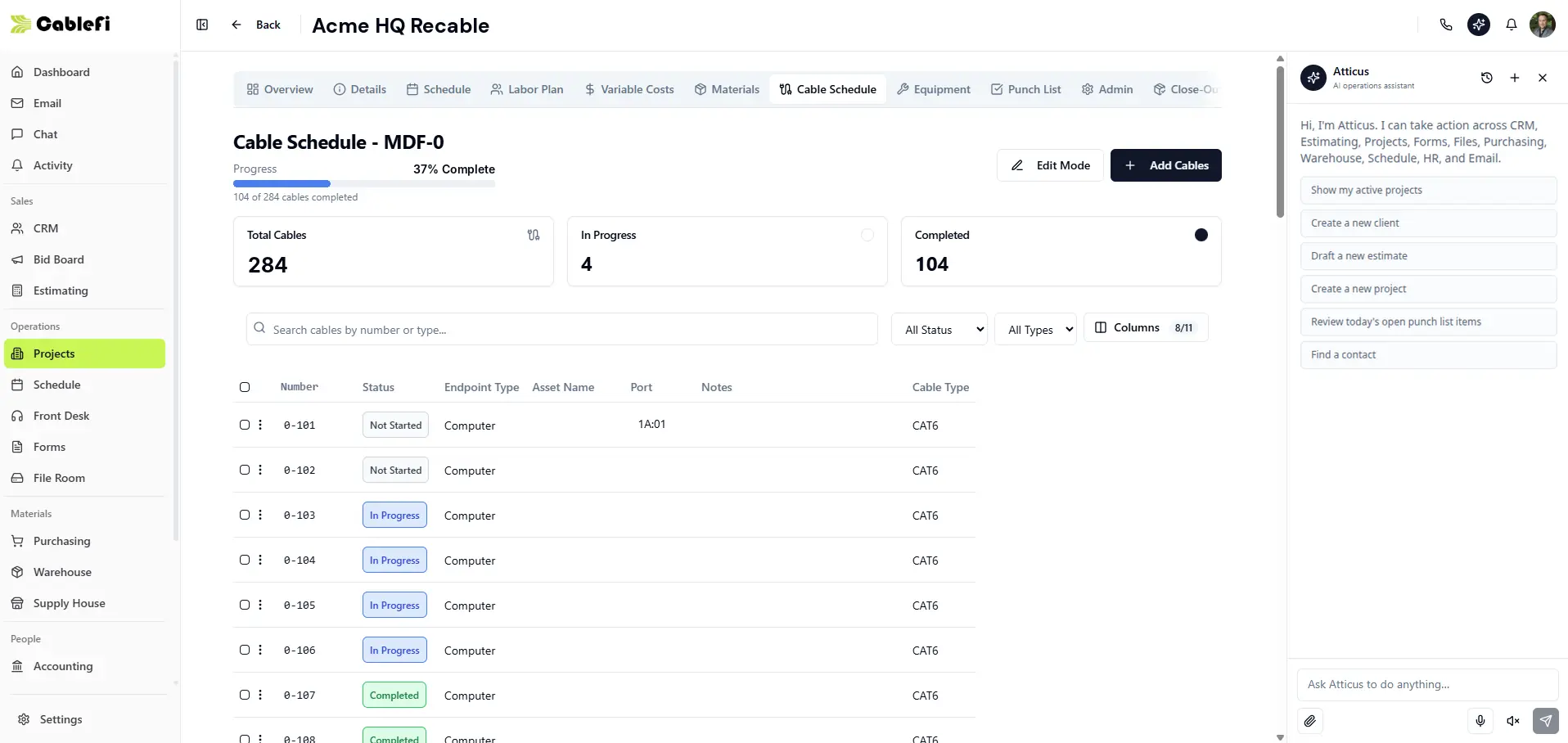The height and width of the screenshot is (743, 1568).
Task: Open row menu for cable 0-101
Action: click(260, 425)
